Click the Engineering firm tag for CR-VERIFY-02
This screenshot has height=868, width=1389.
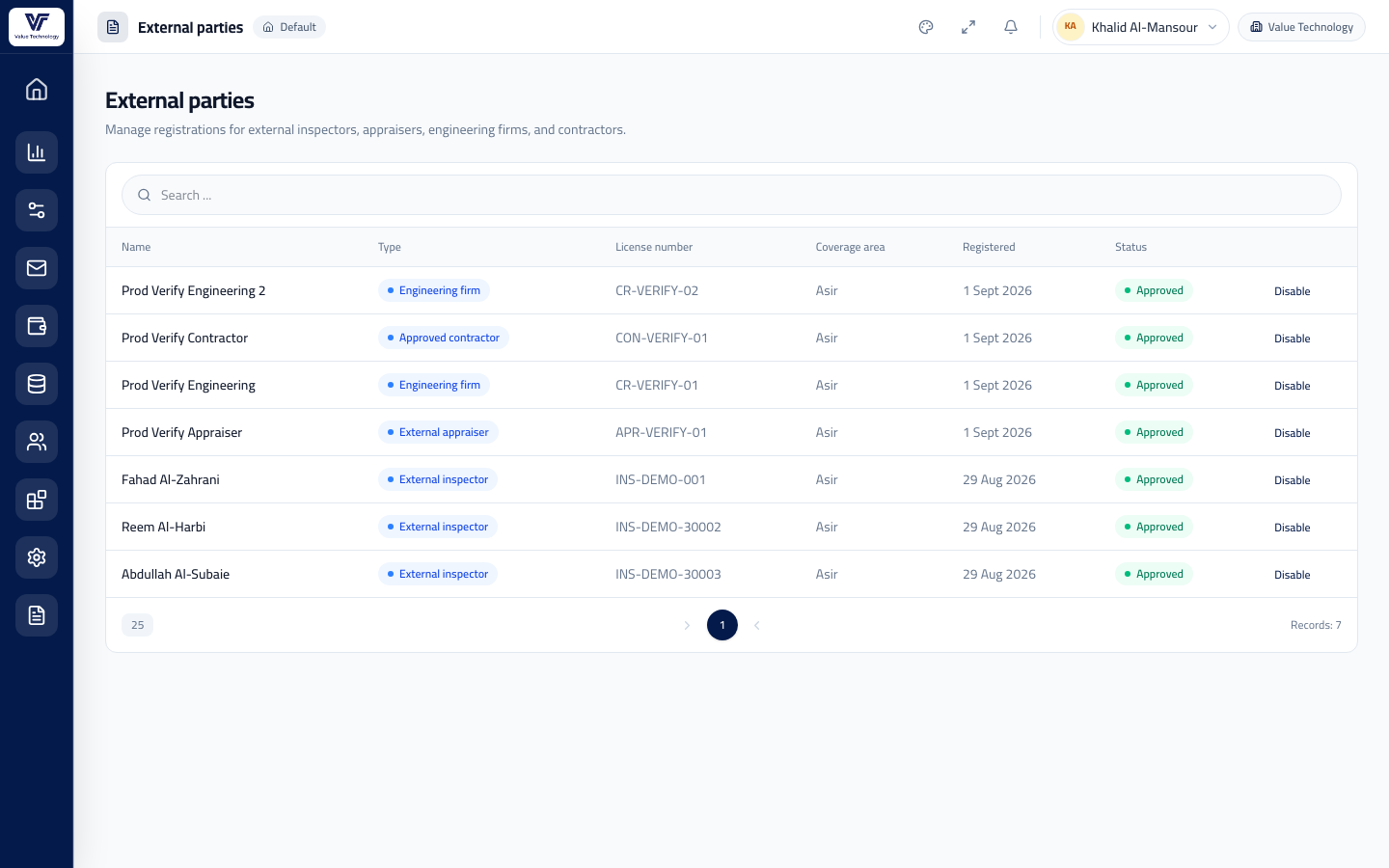pyautogui.click(x=434, y=290)
